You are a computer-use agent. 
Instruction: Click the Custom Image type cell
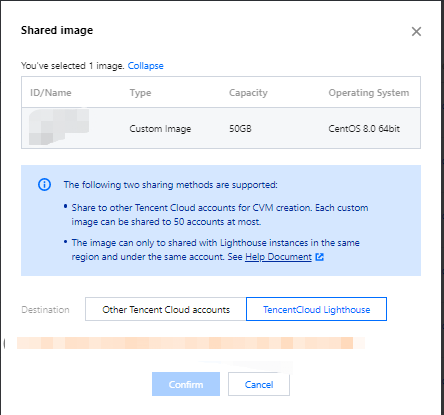coord(160,129)
